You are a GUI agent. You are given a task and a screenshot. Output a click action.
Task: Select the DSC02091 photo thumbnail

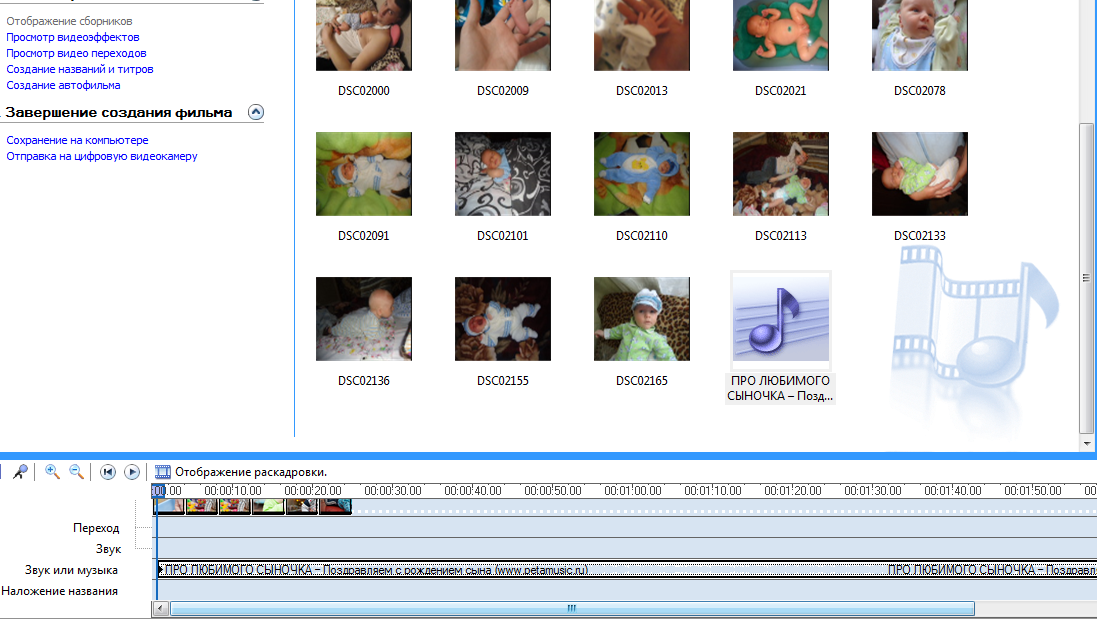pyautogui.click(x=364, y=174)
